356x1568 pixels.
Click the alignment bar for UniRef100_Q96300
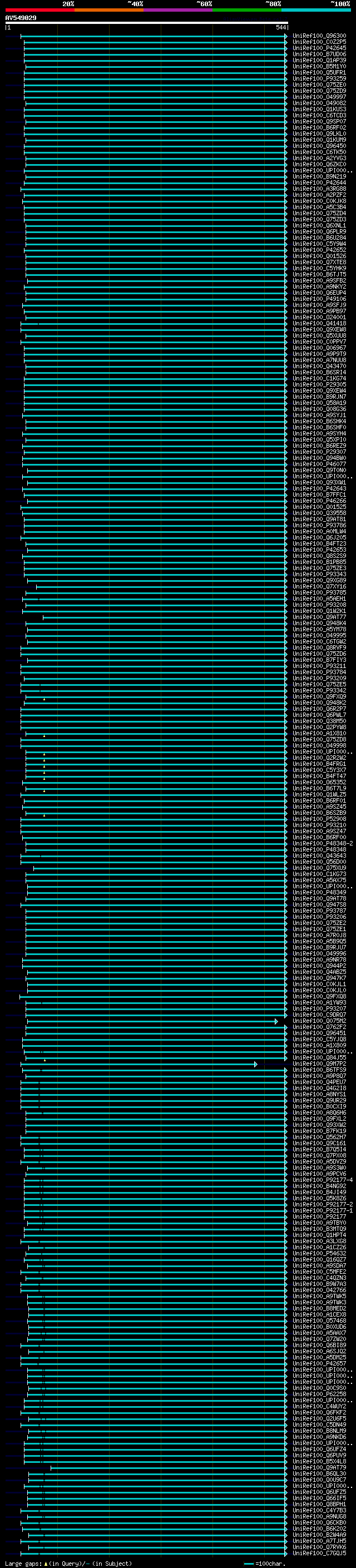154,36
